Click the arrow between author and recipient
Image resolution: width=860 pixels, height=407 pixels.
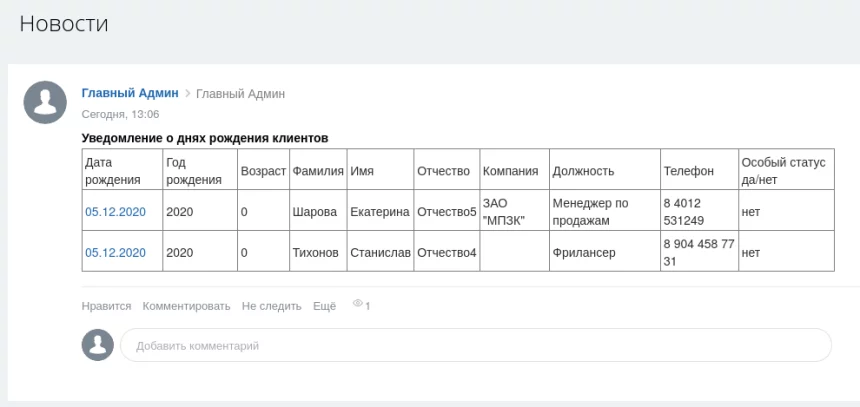[x=187, y=94]
